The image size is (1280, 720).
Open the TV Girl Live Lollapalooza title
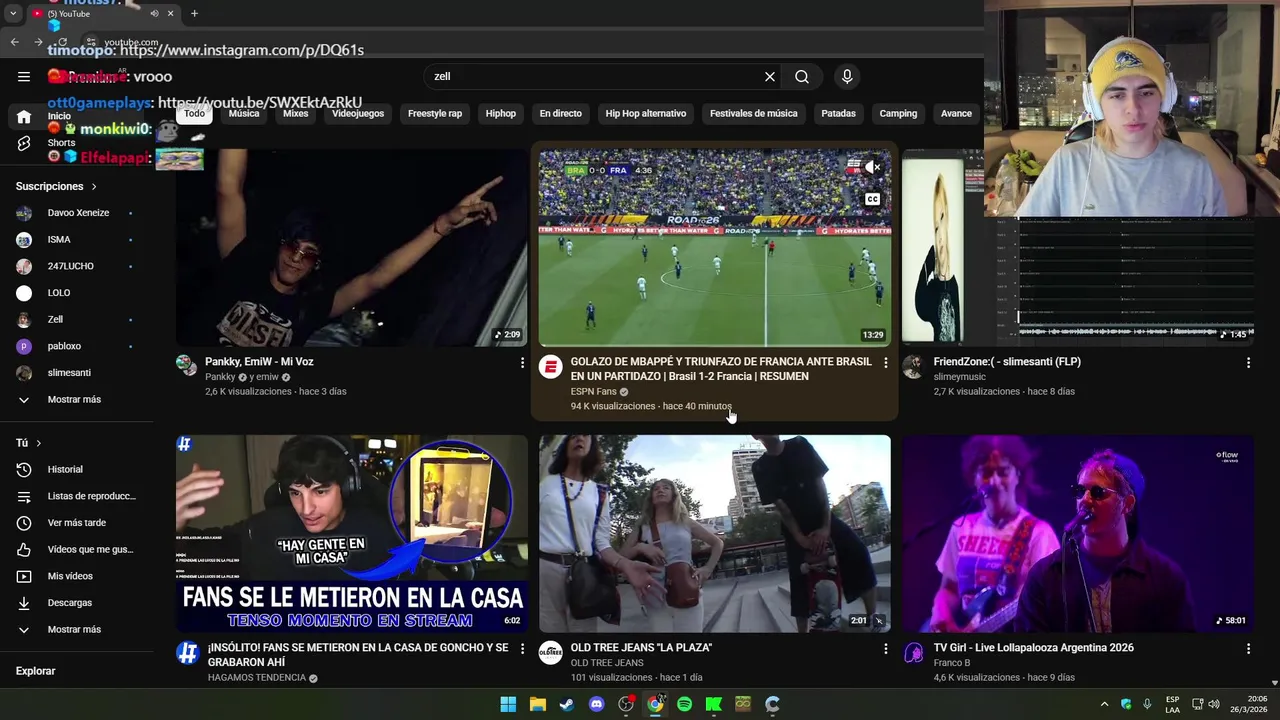click(x=1033, y=648)
